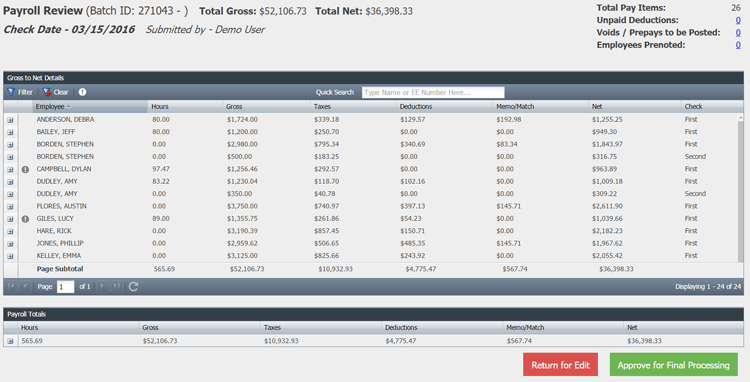Expand the Payroll Totals row
750x382 pixels.
coord(10,341)
